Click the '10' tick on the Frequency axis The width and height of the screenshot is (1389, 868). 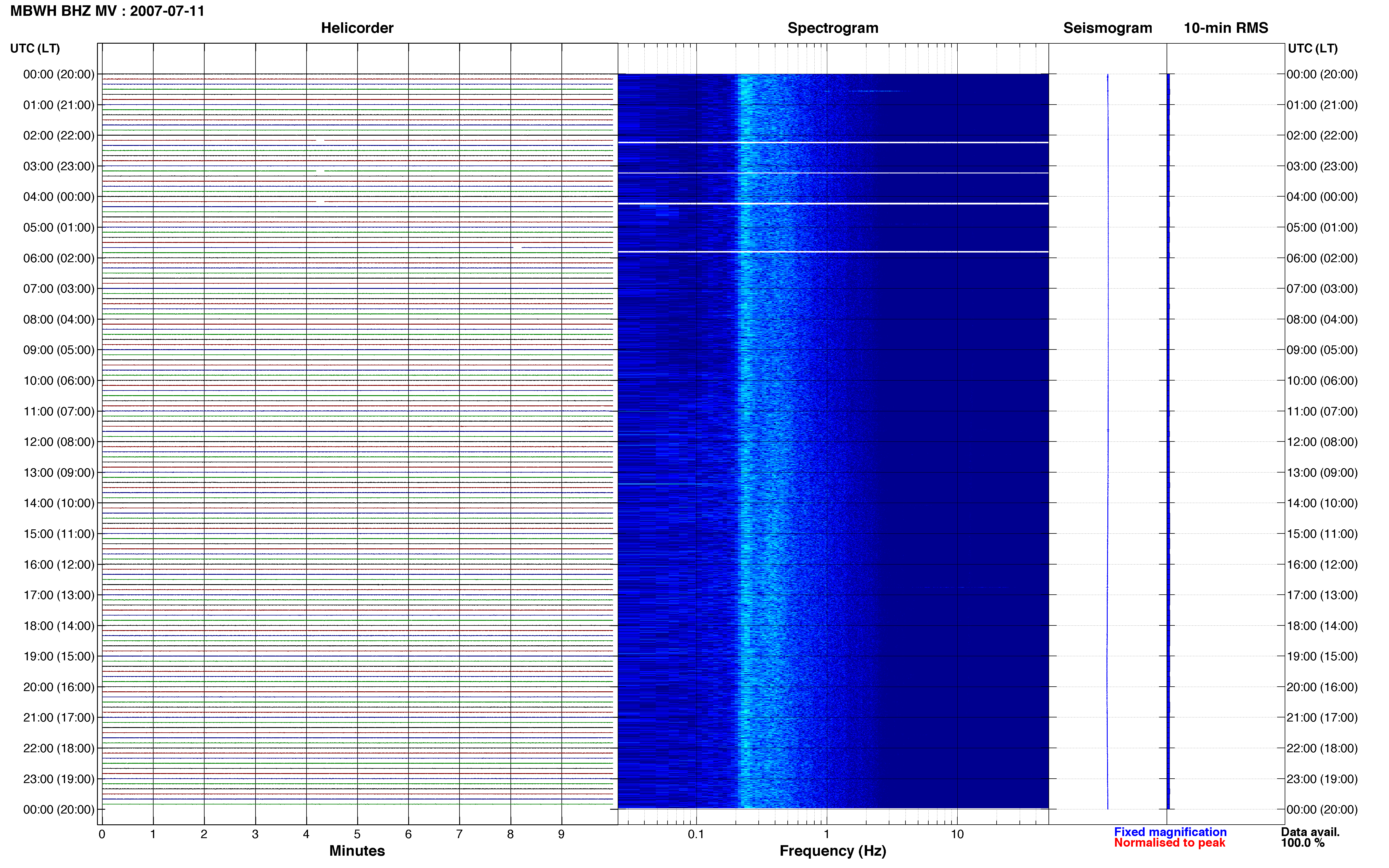coord(957,834)
